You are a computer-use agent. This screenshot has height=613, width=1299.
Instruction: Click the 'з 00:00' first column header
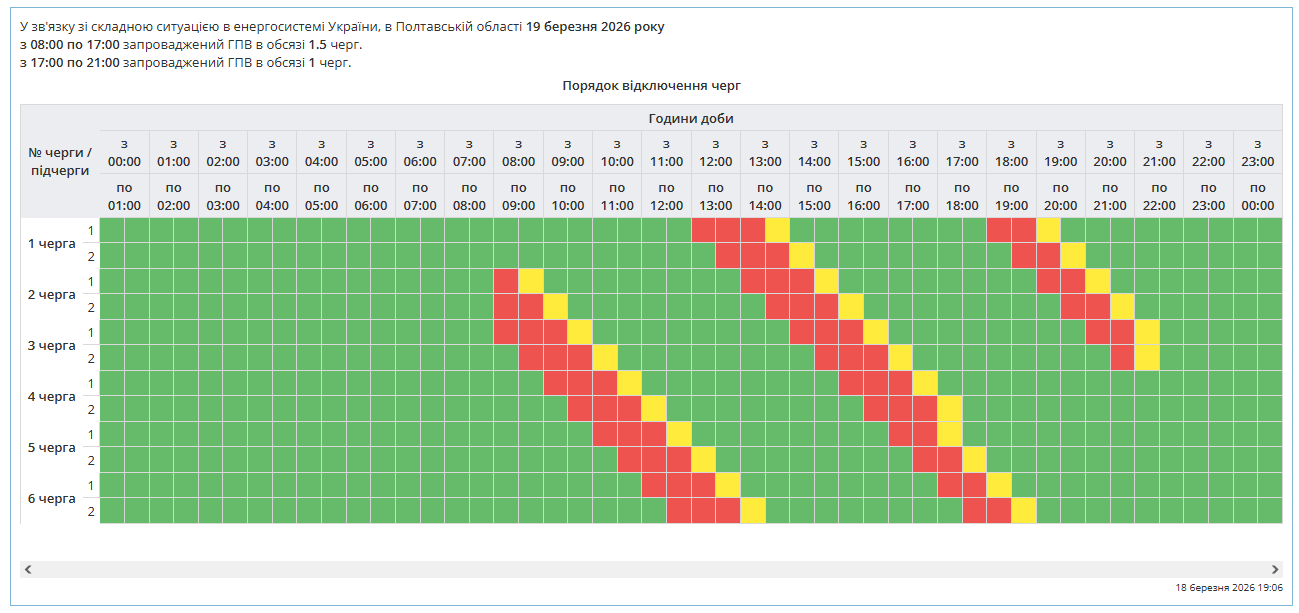124,152
